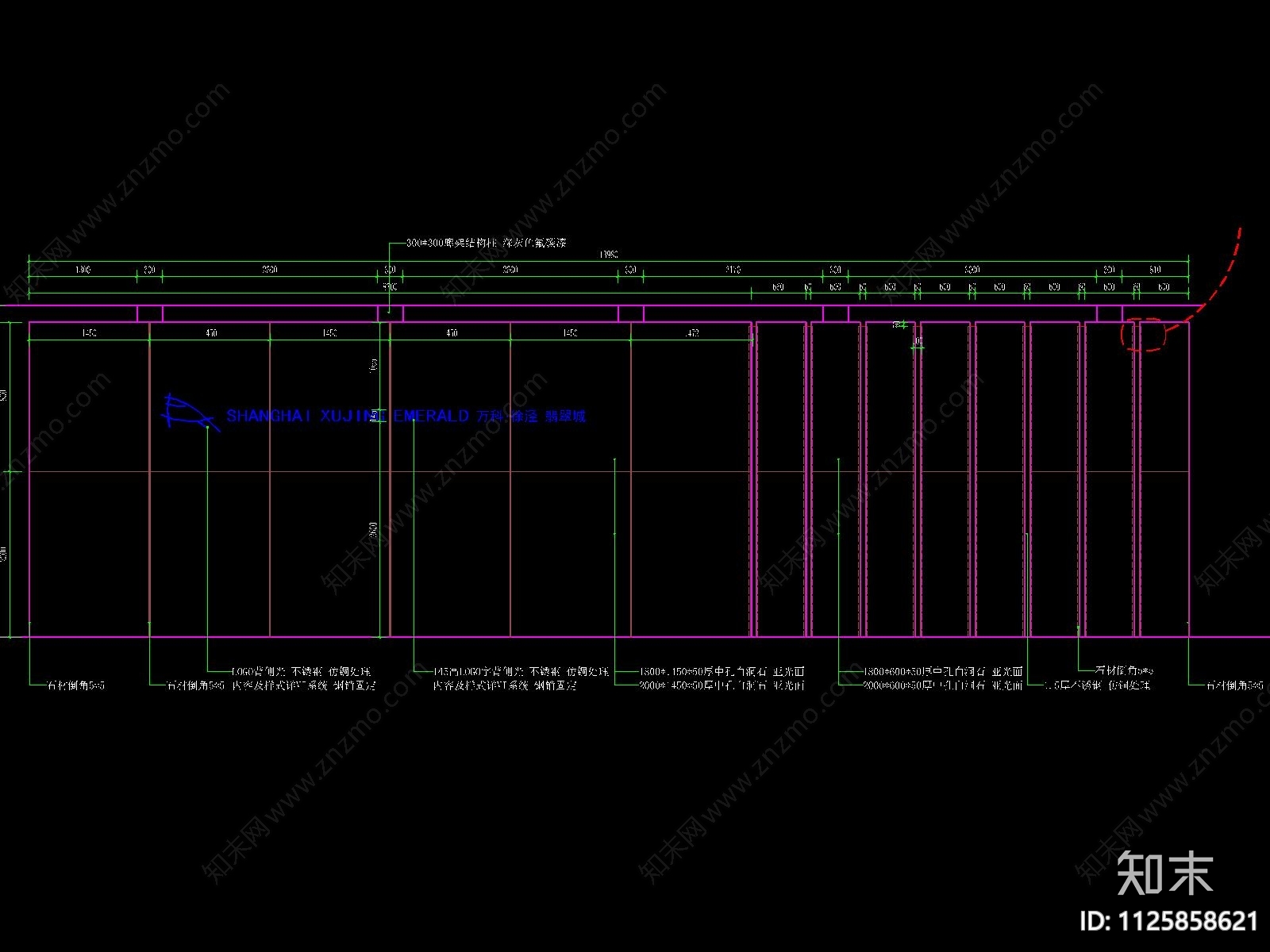The height and width of the screenshot is (952, 1270).
Task: Click the blue logo symbol before SHANGHAI text
Action: pos(190,413)
